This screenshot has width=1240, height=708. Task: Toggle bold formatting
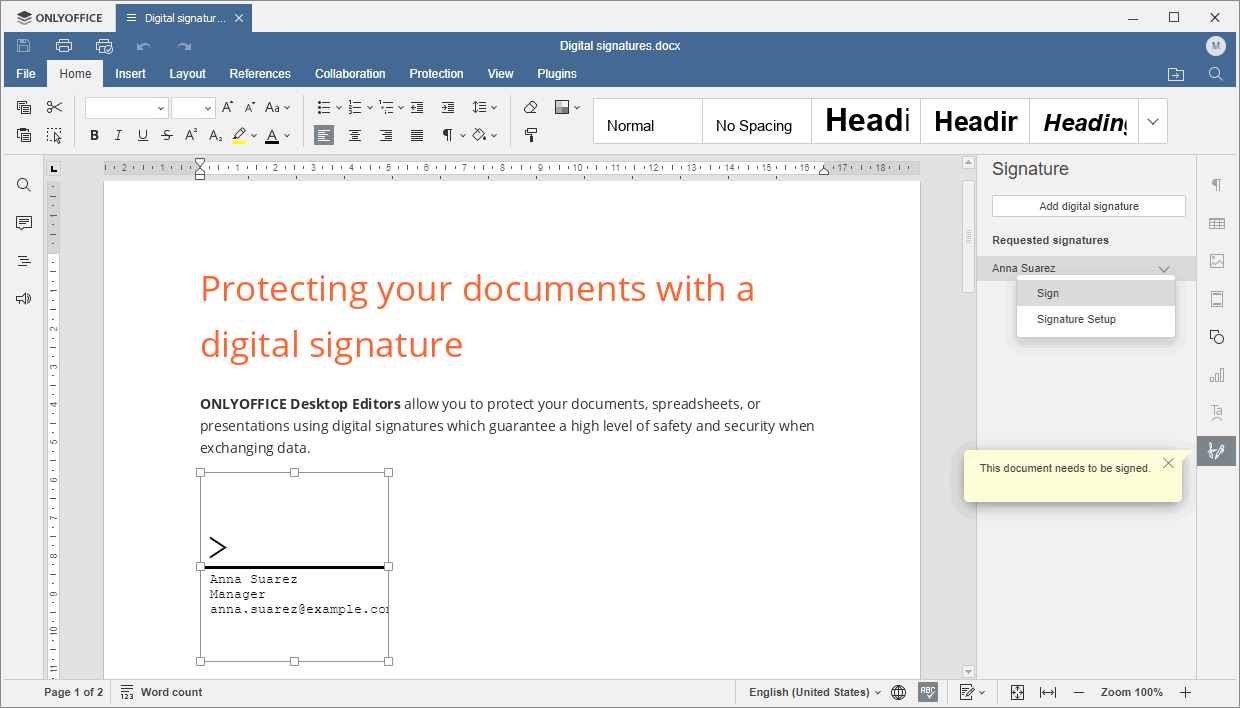[93, 135]
